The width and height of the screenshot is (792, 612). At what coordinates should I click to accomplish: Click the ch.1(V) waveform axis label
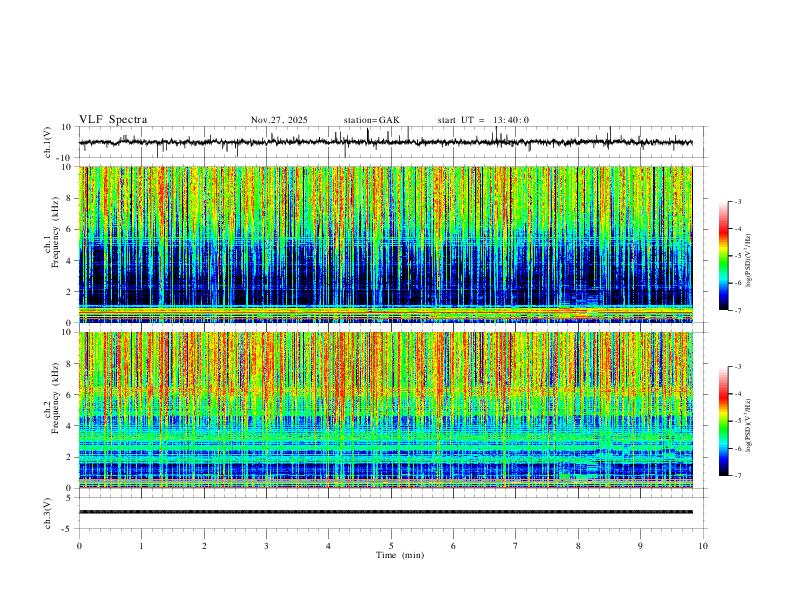pyautogui.click(x=49, y=142)
